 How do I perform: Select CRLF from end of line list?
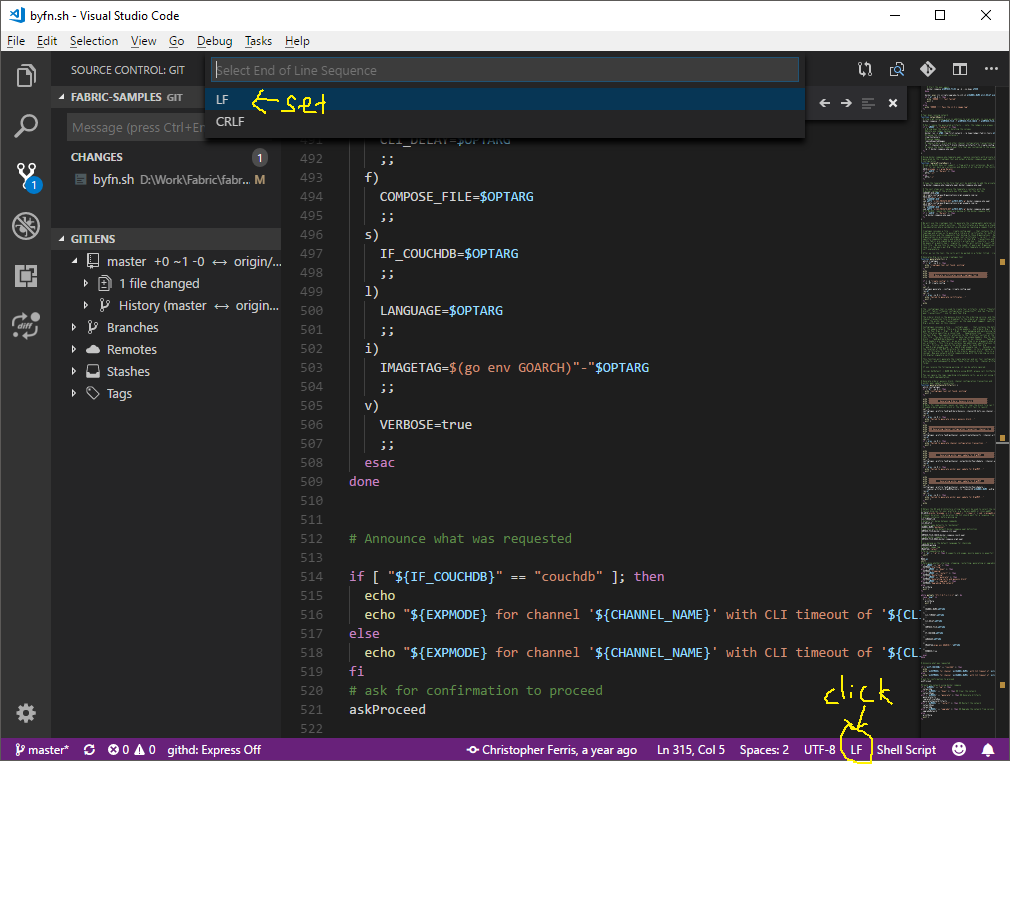click(x=230, y=122)
